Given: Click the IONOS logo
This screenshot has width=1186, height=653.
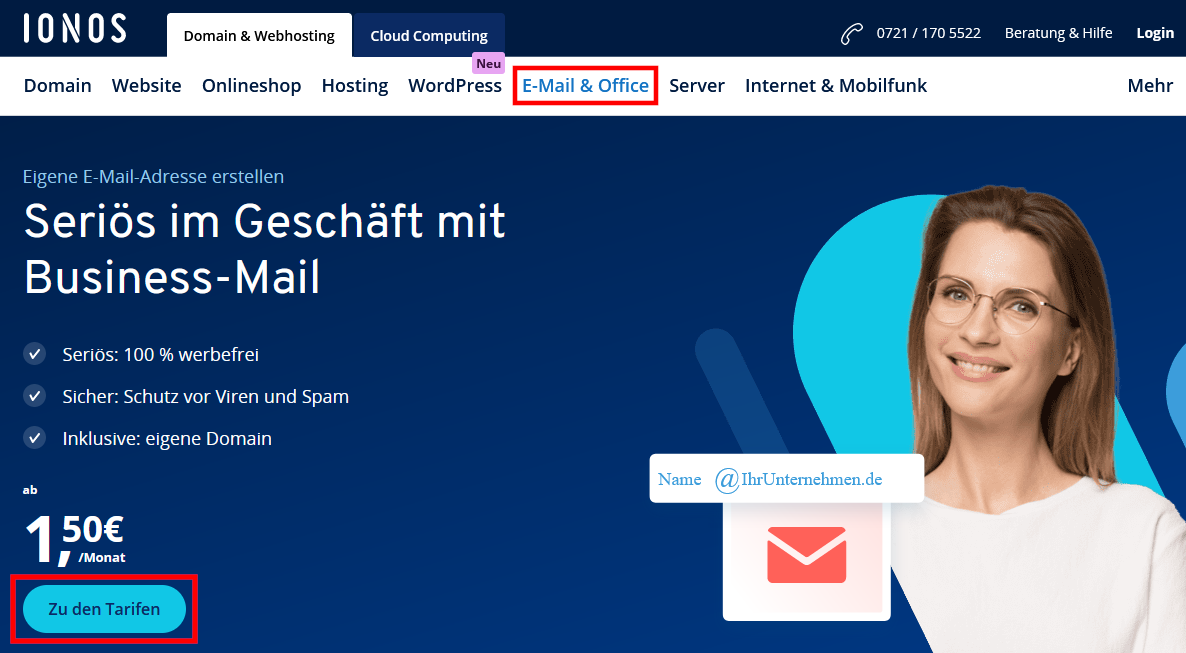Looking at the screenshot, I should click(75, 29).
